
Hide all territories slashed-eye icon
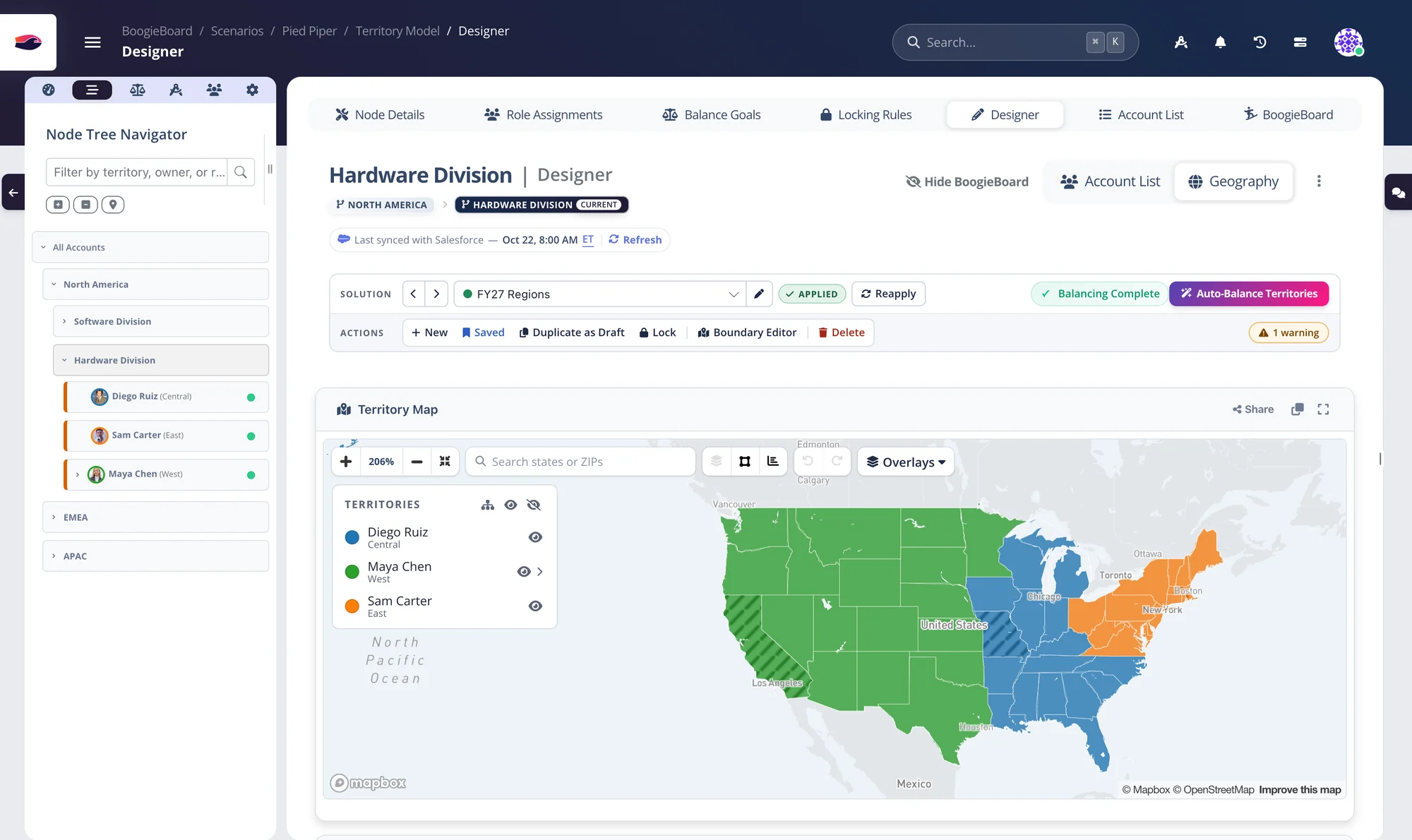coord(534,505)
